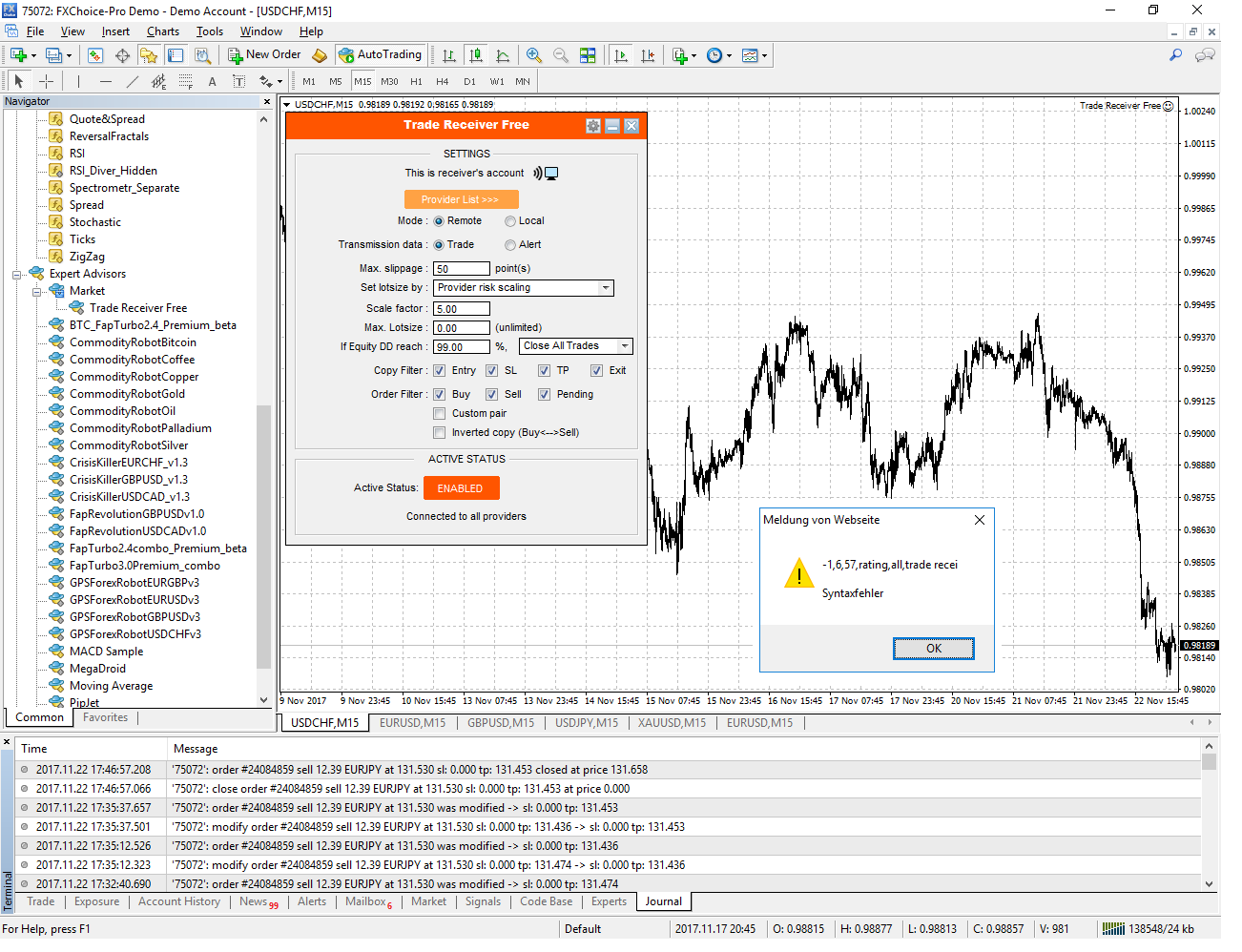Click the Max. slippage input field
Image resolution: width=1242 pixels, height=952 pixels.
coord(462,269)
